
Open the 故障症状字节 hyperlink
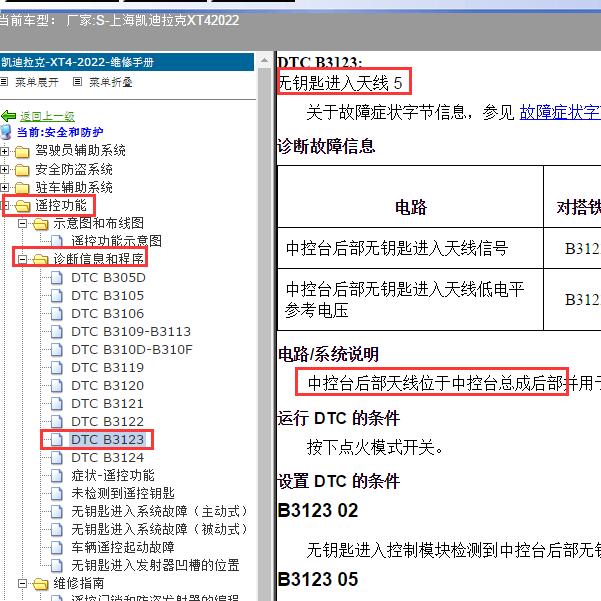[560, 113]
